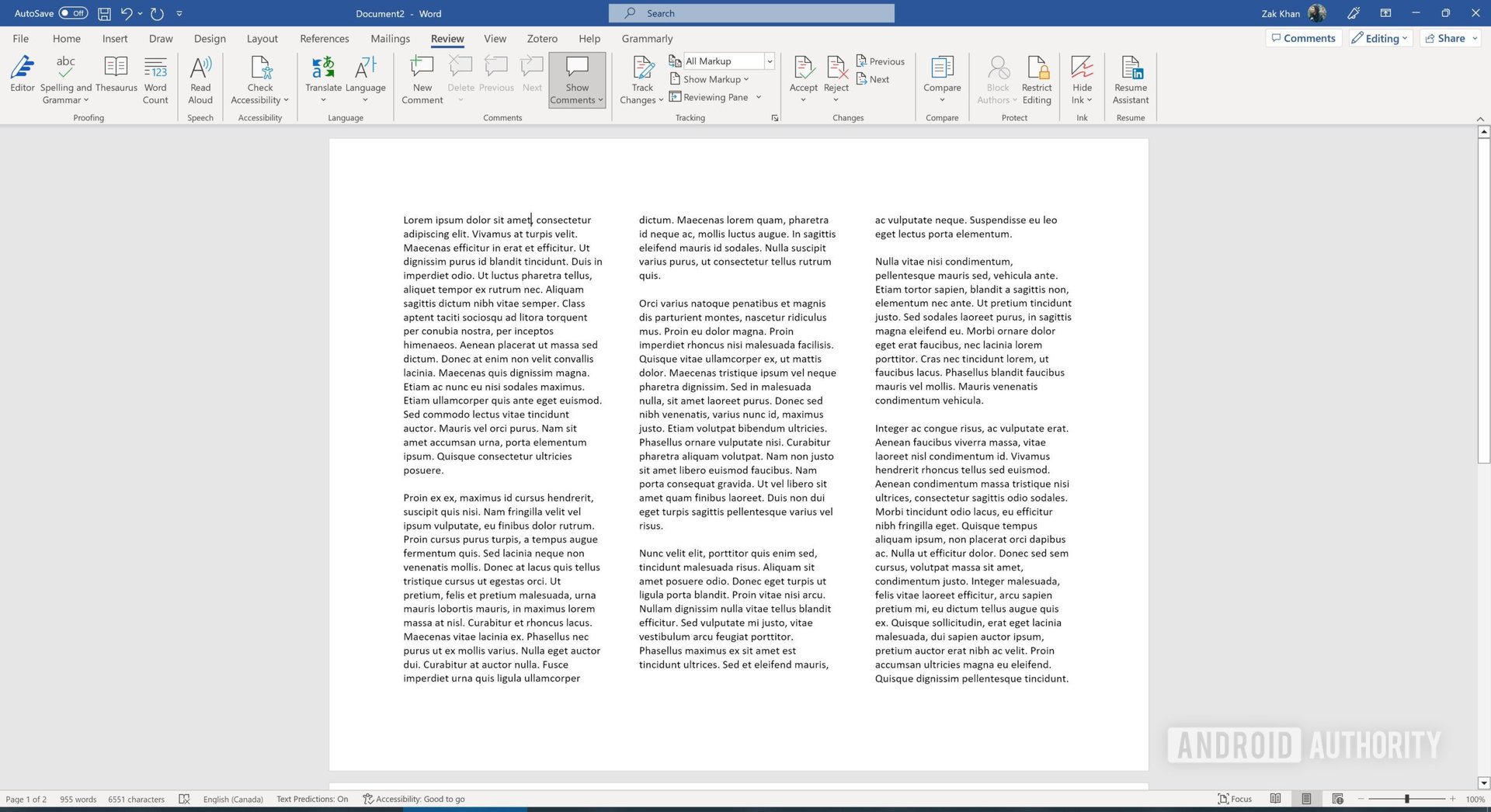Screen dimensions: 1491x812
Task: Open Restrict Editing pane
Action: tap(1036, 78)
